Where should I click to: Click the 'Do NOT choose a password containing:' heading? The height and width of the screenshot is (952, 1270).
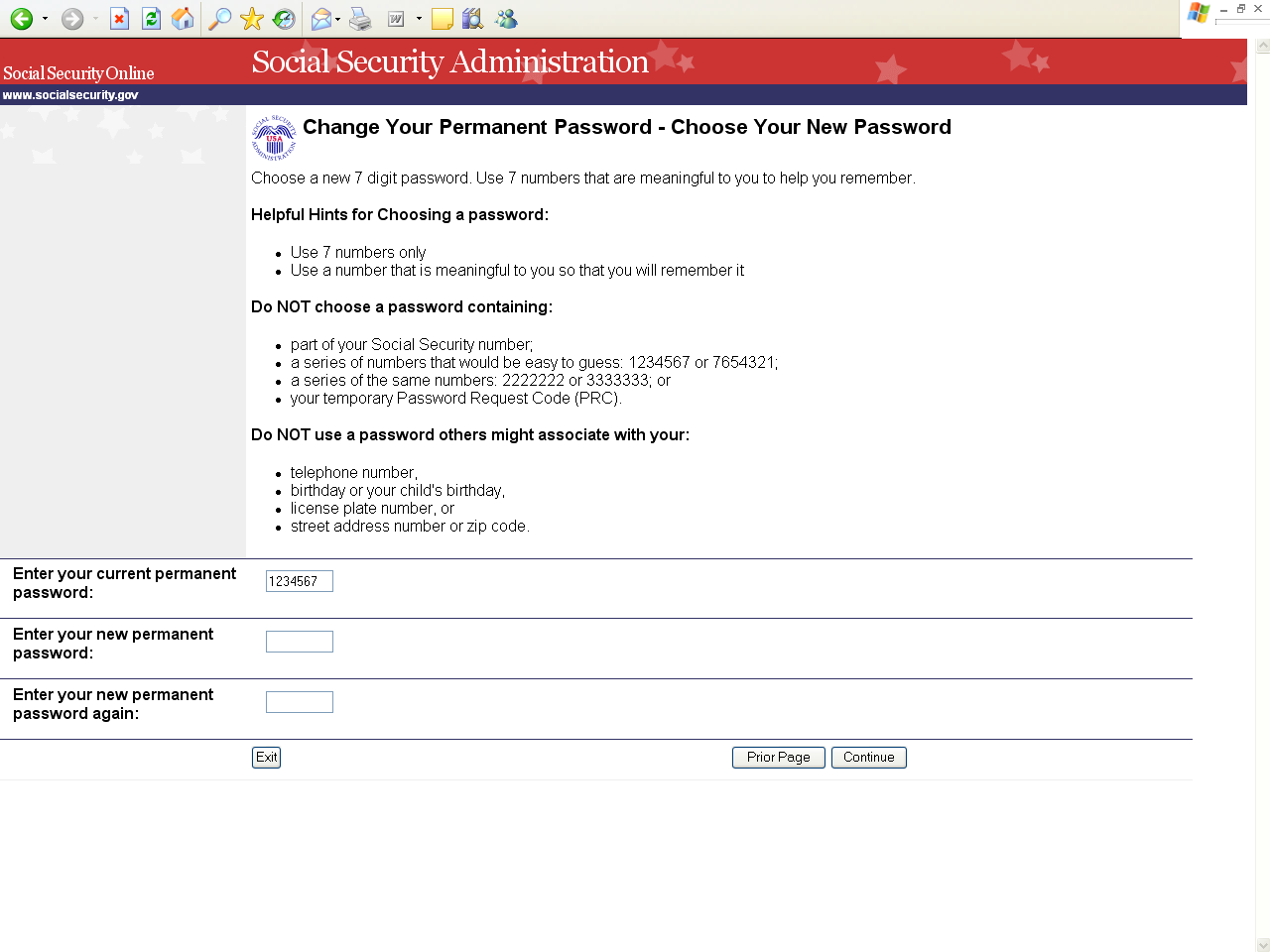(x=402, y=307)
